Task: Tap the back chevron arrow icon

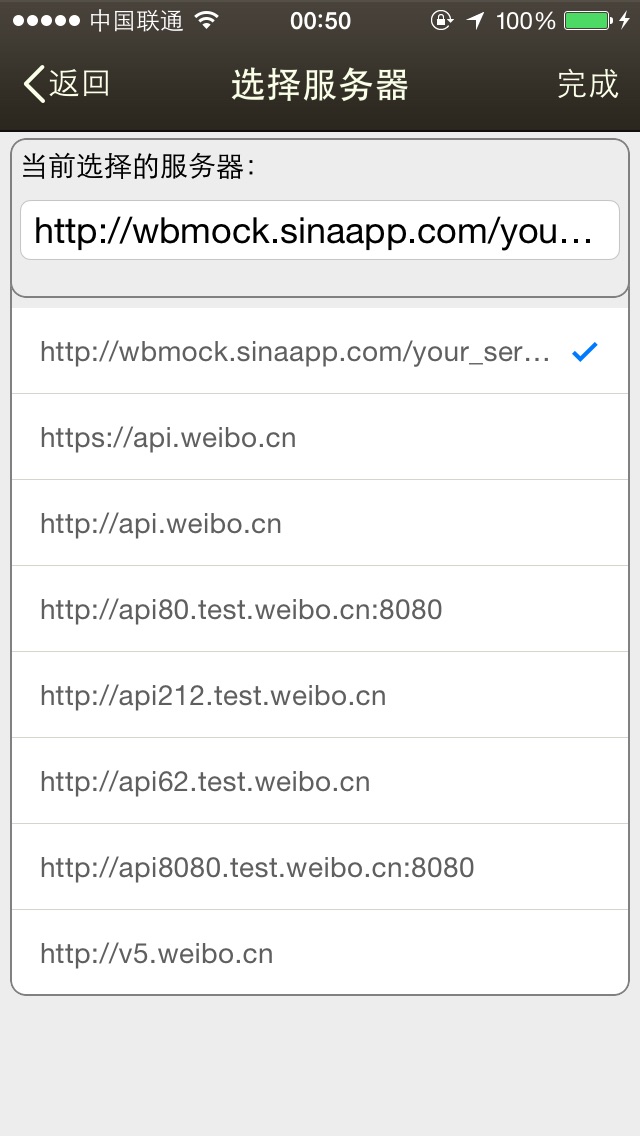Action: click(34, 83)
